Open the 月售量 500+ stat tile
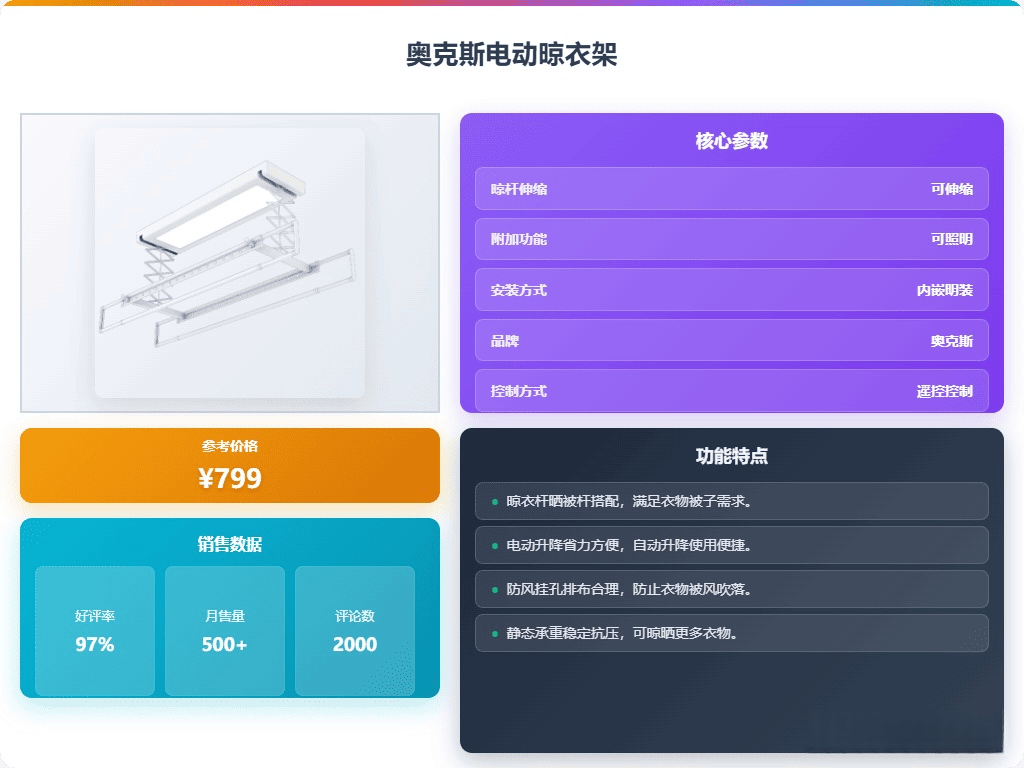This screenshot has width=1024, height=768. click(x=225, y=631)
